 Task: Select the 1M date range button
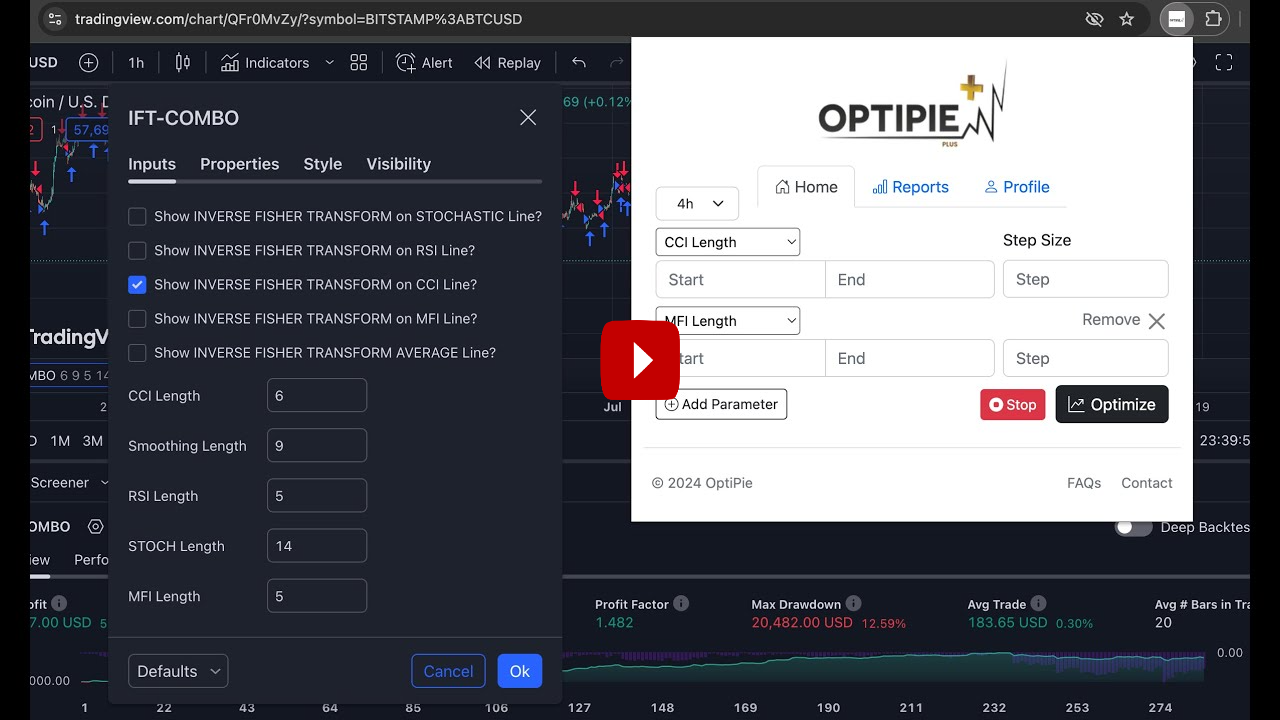click(x=60, y=441)
